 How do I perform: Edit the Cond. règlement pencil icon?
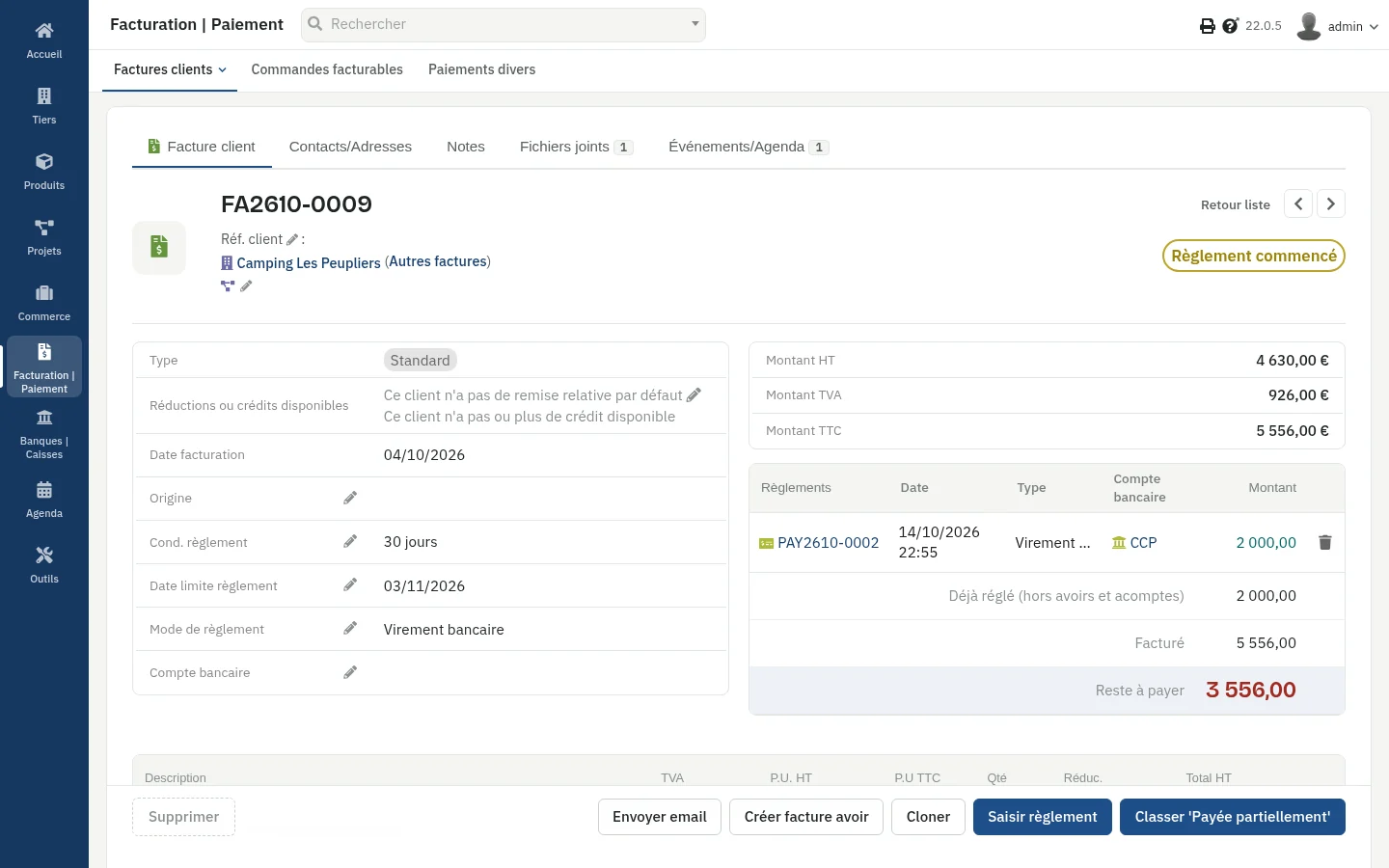[350, 542]
